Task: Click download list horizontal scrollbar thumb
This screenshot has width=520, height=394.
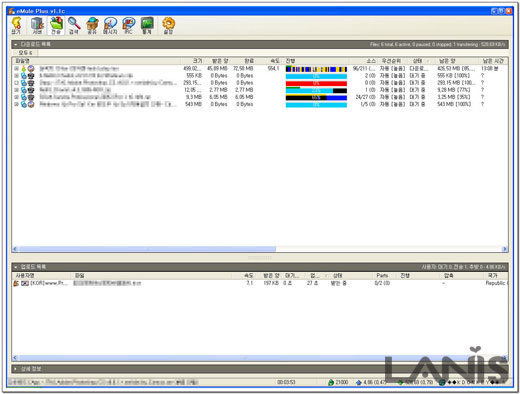Action: (147, 249)
